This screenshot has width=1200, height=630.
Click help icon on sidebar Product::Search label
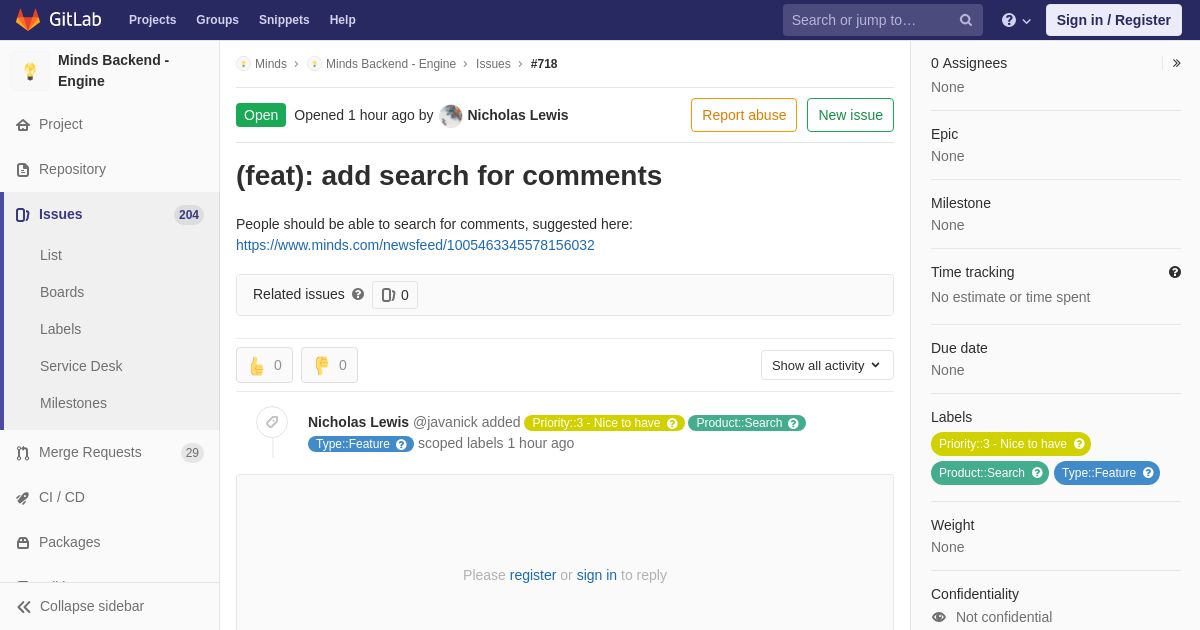(1037, 473)
